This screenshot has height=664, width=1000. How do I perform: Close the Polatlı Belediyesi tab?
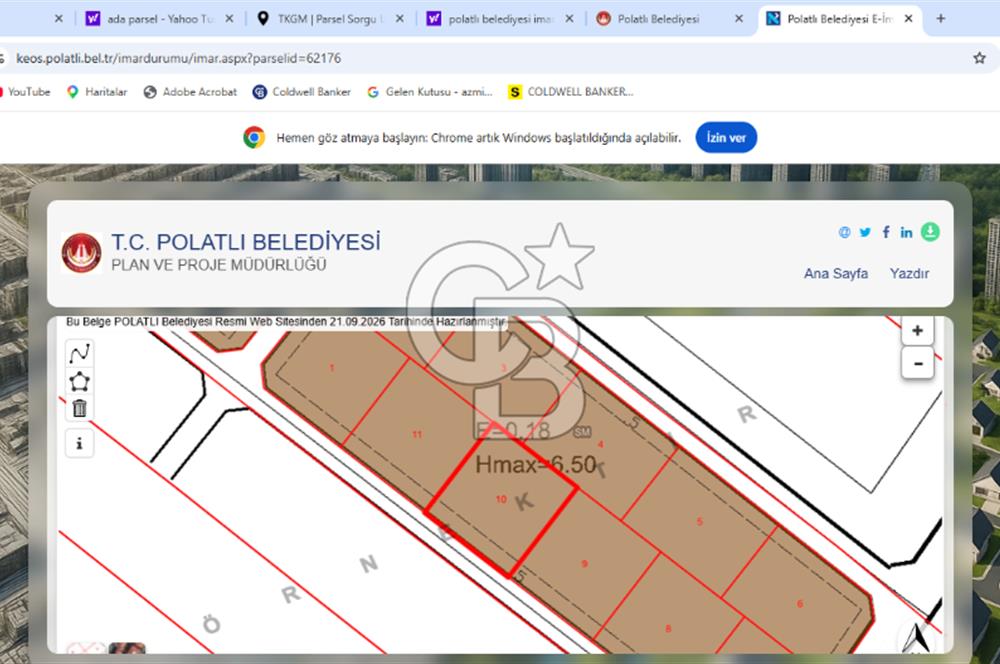739,19
